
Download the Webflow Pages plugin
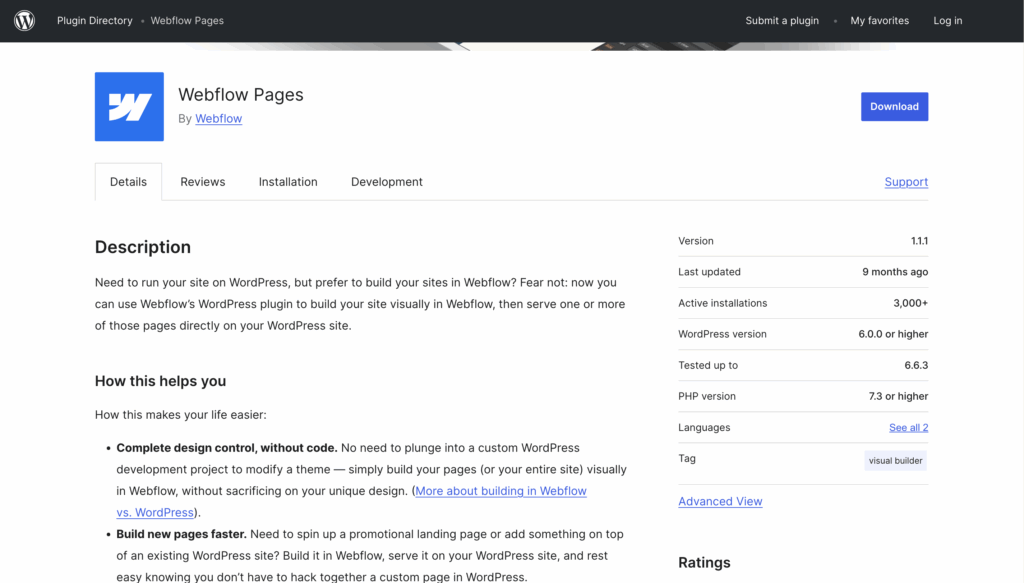[894, 106]
